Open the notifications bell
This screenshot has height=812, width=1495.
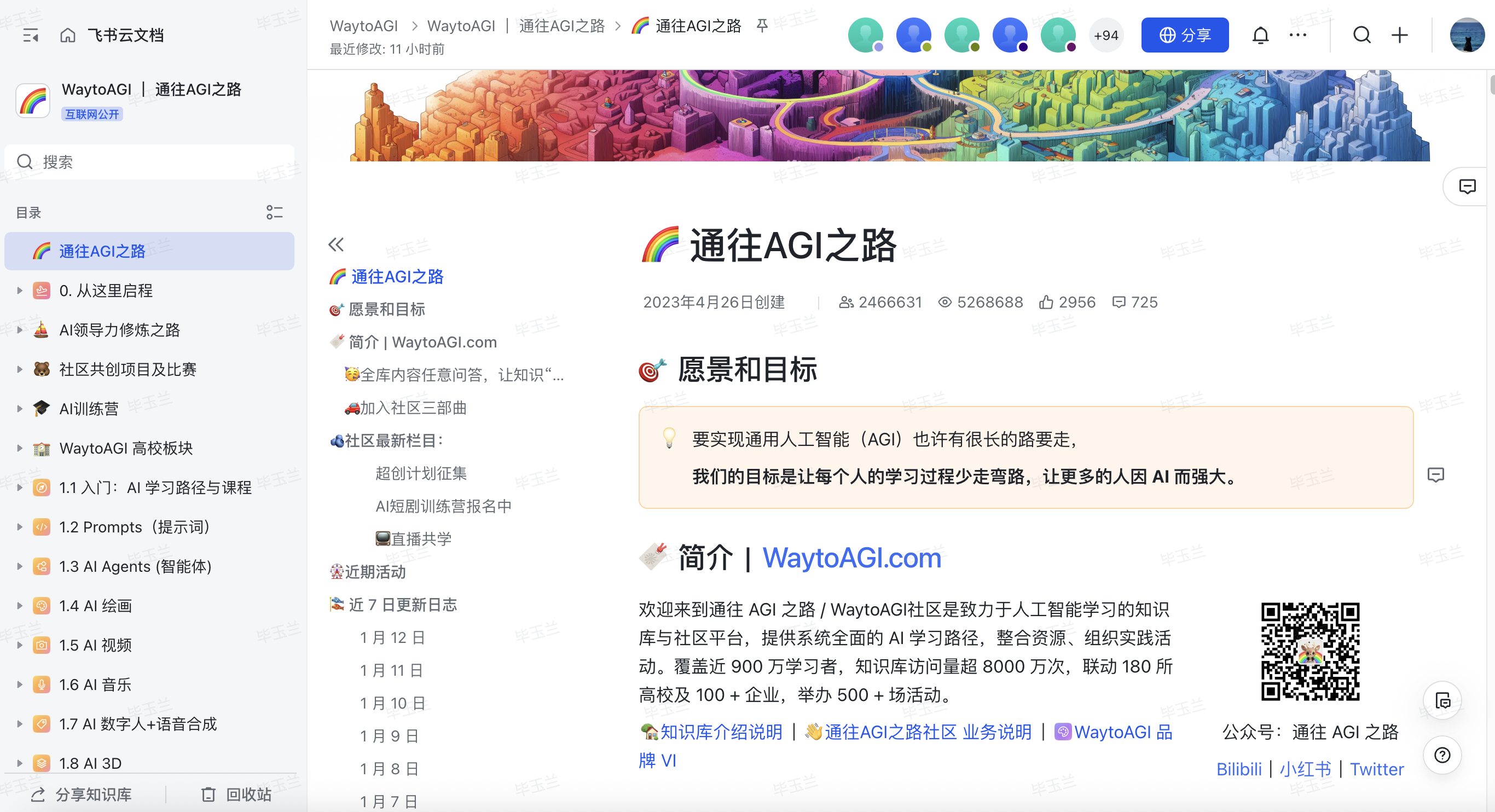tap(1260, 36)
